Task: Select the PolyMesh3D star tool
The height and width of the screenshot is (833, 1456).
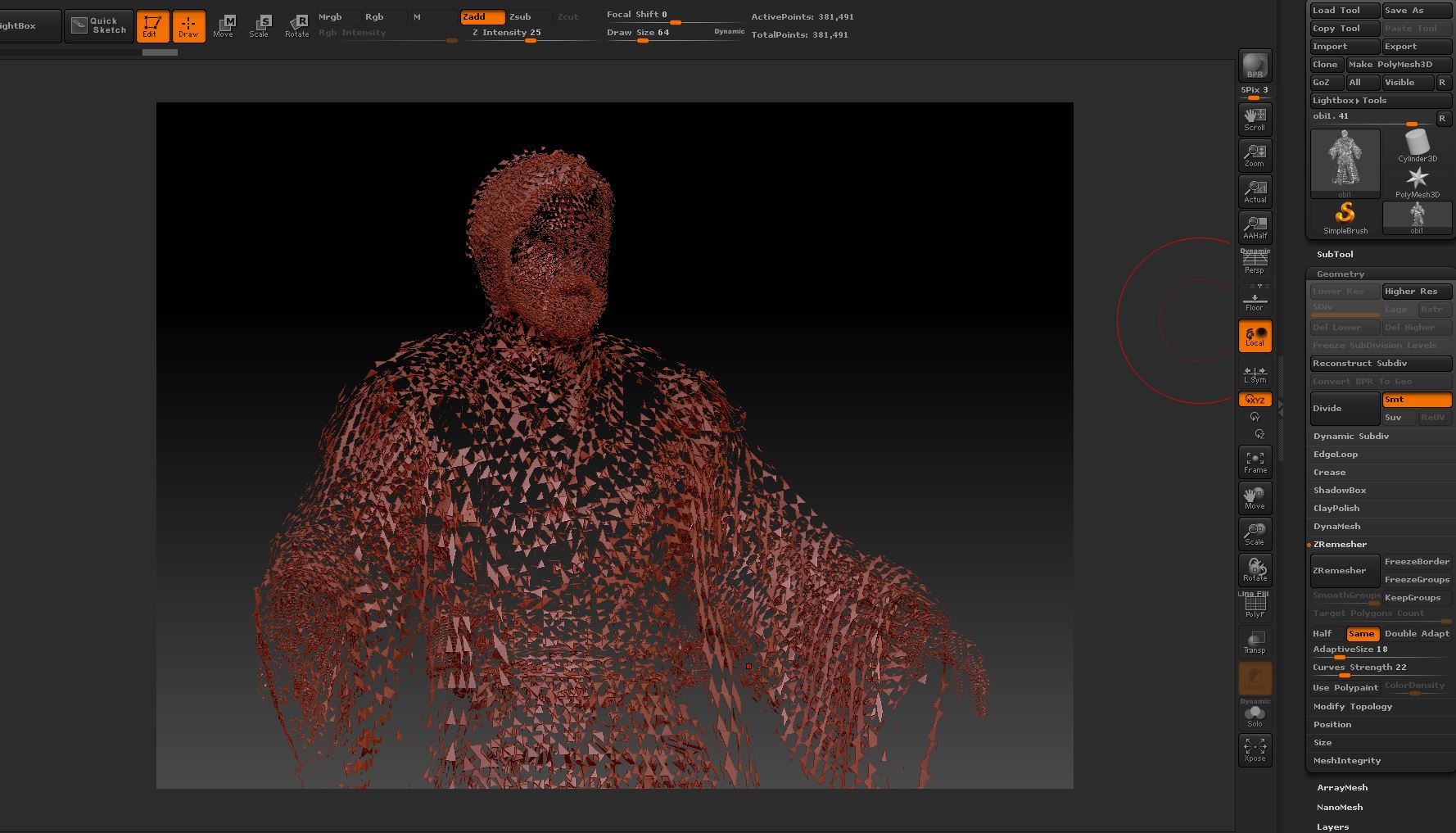Action: click(x=1417, y=183)
